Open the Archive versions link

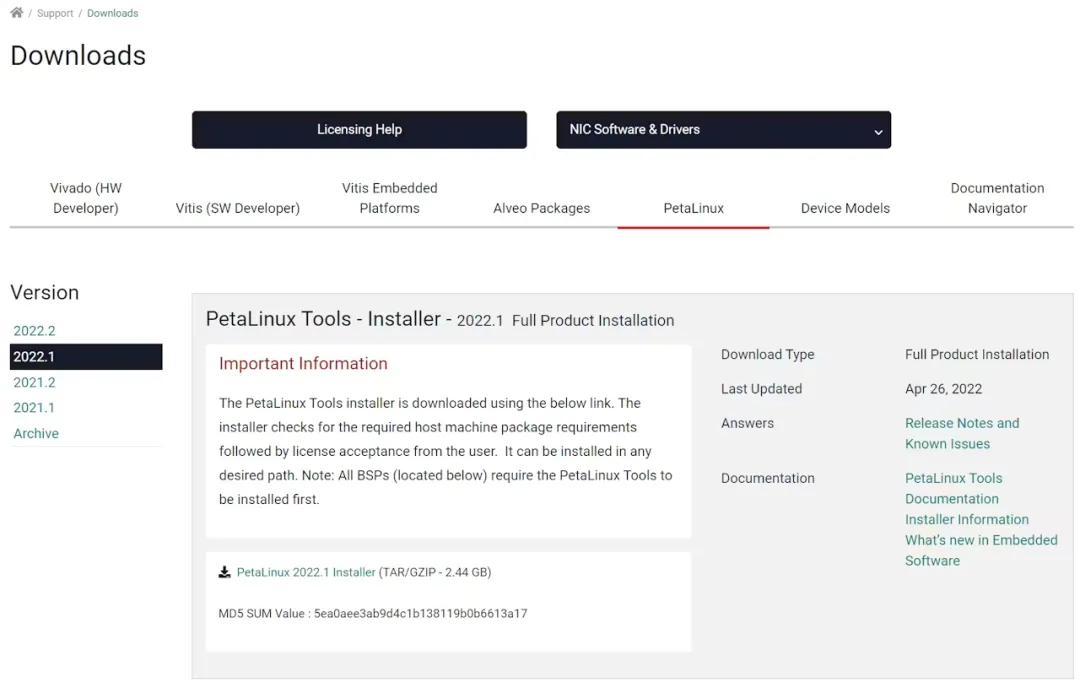click(36, 433)
